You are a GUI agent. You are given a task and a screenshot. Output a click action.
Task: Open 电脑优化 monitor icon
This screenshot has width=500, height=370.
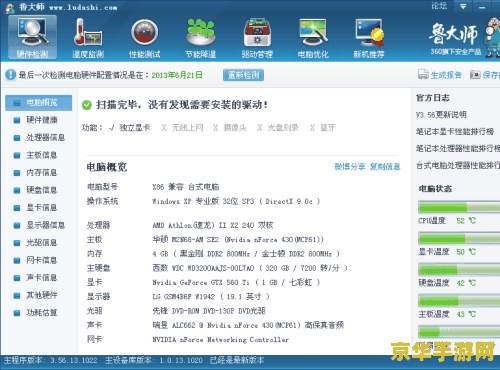point(313,37)
